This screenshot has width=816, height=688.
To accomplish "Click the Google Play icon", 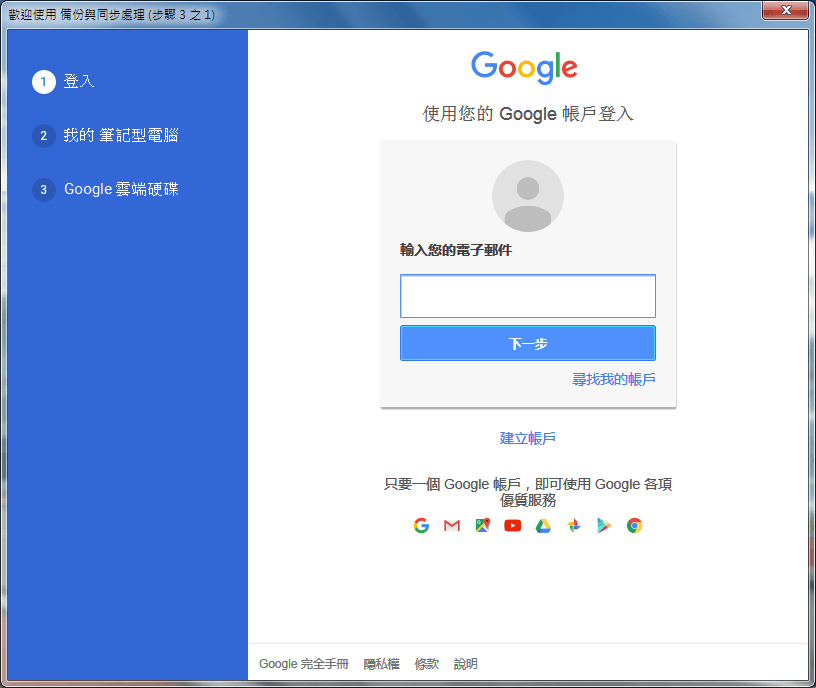I will pos(604,525).
